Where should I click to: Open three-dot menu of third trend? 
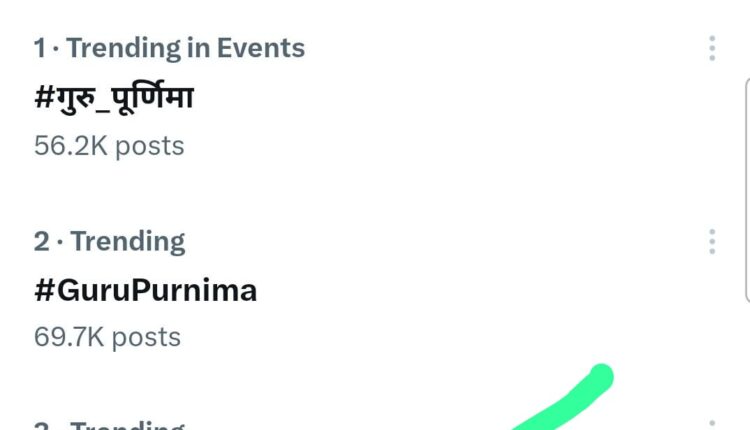point(712,424)
